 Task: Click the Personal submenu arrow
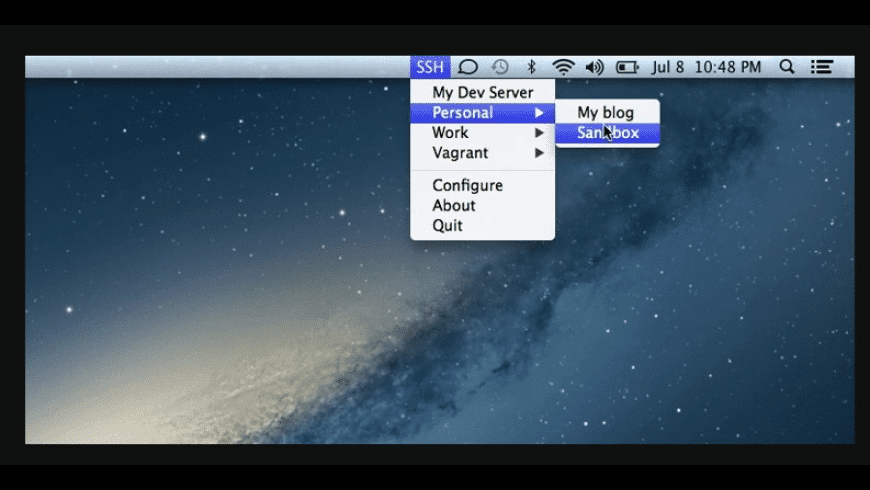[x=539, y=113]
